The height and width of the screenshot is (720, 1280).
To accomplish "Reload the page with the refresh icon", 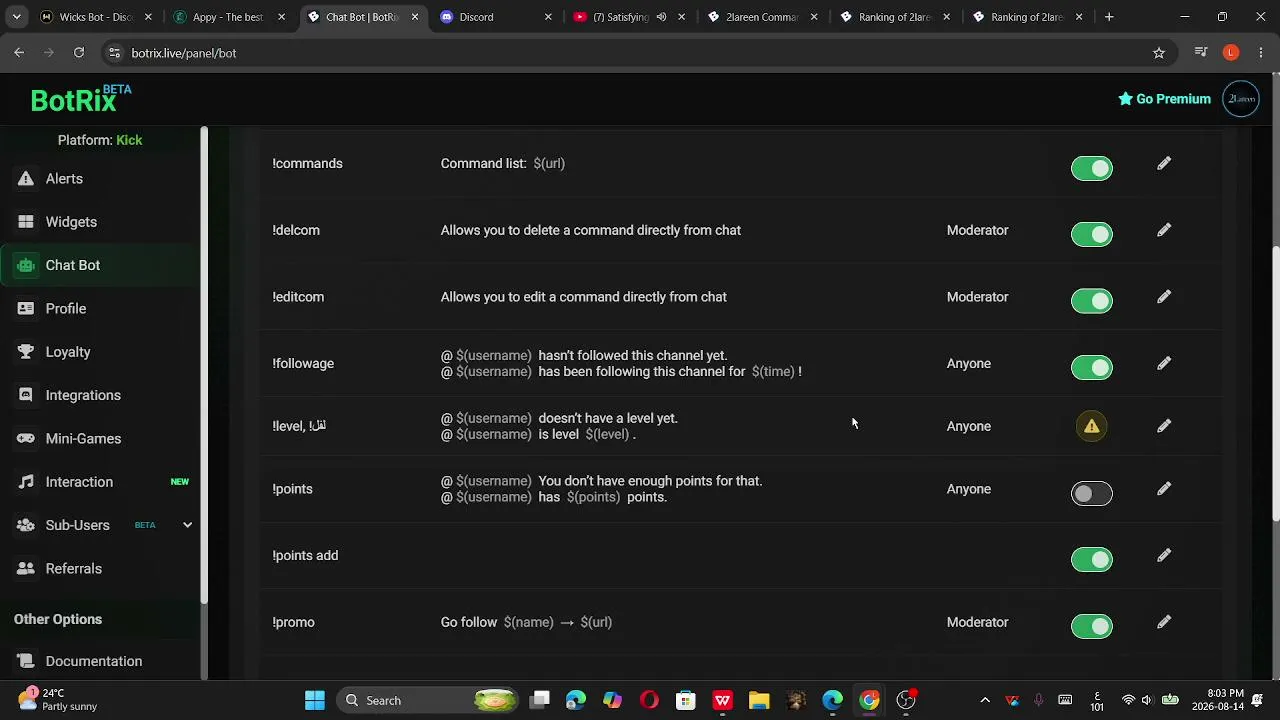I will point(79,53).
